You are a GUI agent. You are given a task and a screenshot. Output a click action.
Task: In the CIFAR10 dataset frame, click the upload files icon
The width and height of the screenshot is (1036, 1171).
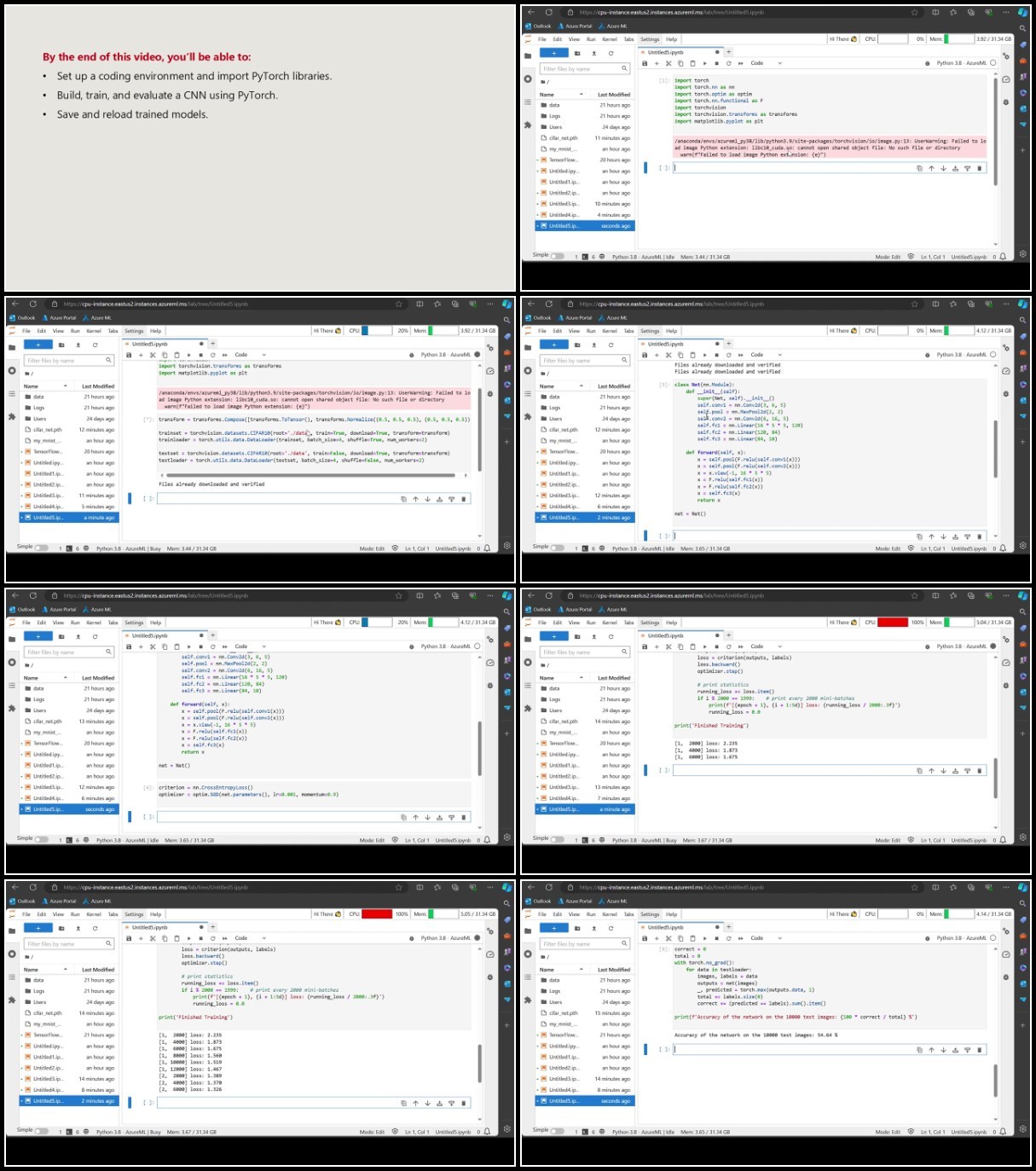pyautogui.click(x=78, y=345)
